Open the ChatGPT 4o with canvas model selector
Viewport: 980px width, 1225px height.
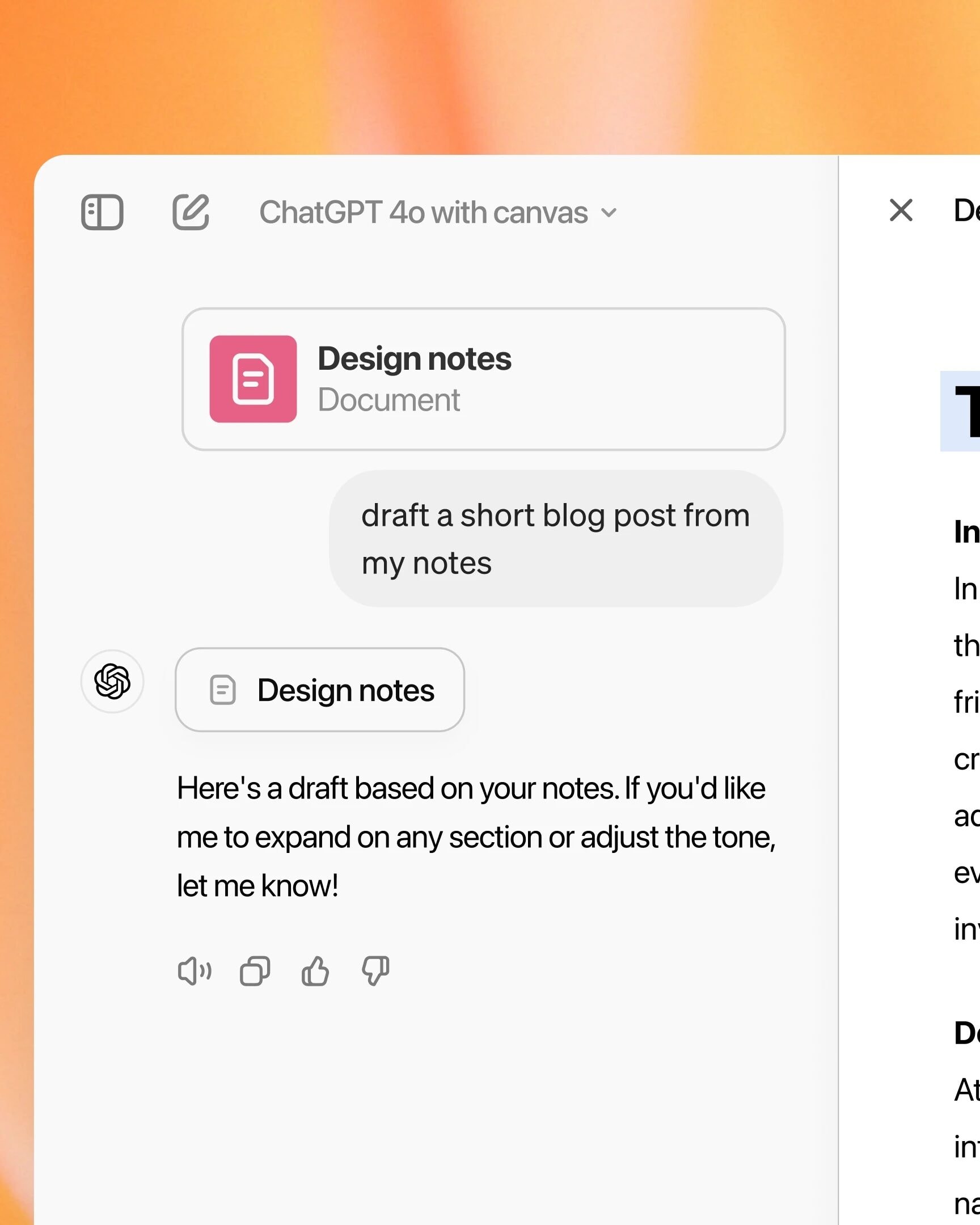(x=423, y=213)
